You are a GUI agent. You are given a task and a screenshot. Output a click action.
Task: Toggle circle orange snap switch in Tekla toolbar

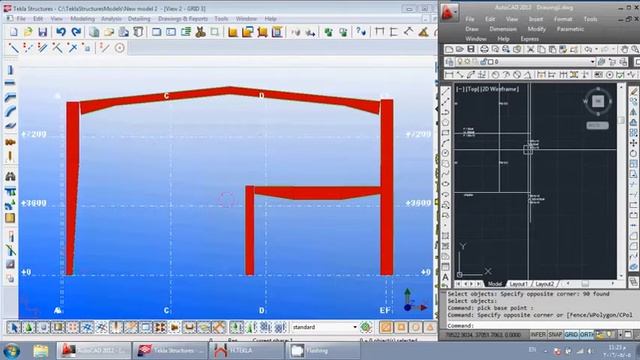[x=416, y=327]
